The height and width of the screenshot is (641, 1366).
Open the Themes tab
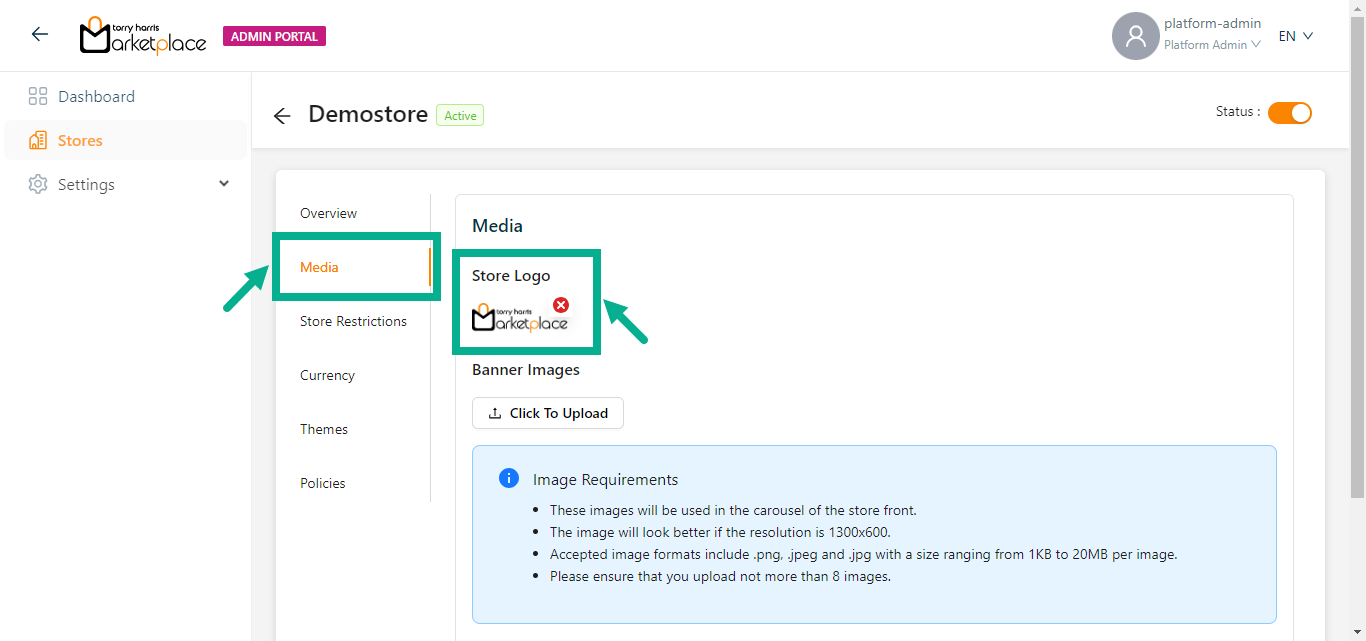[324, 429]
